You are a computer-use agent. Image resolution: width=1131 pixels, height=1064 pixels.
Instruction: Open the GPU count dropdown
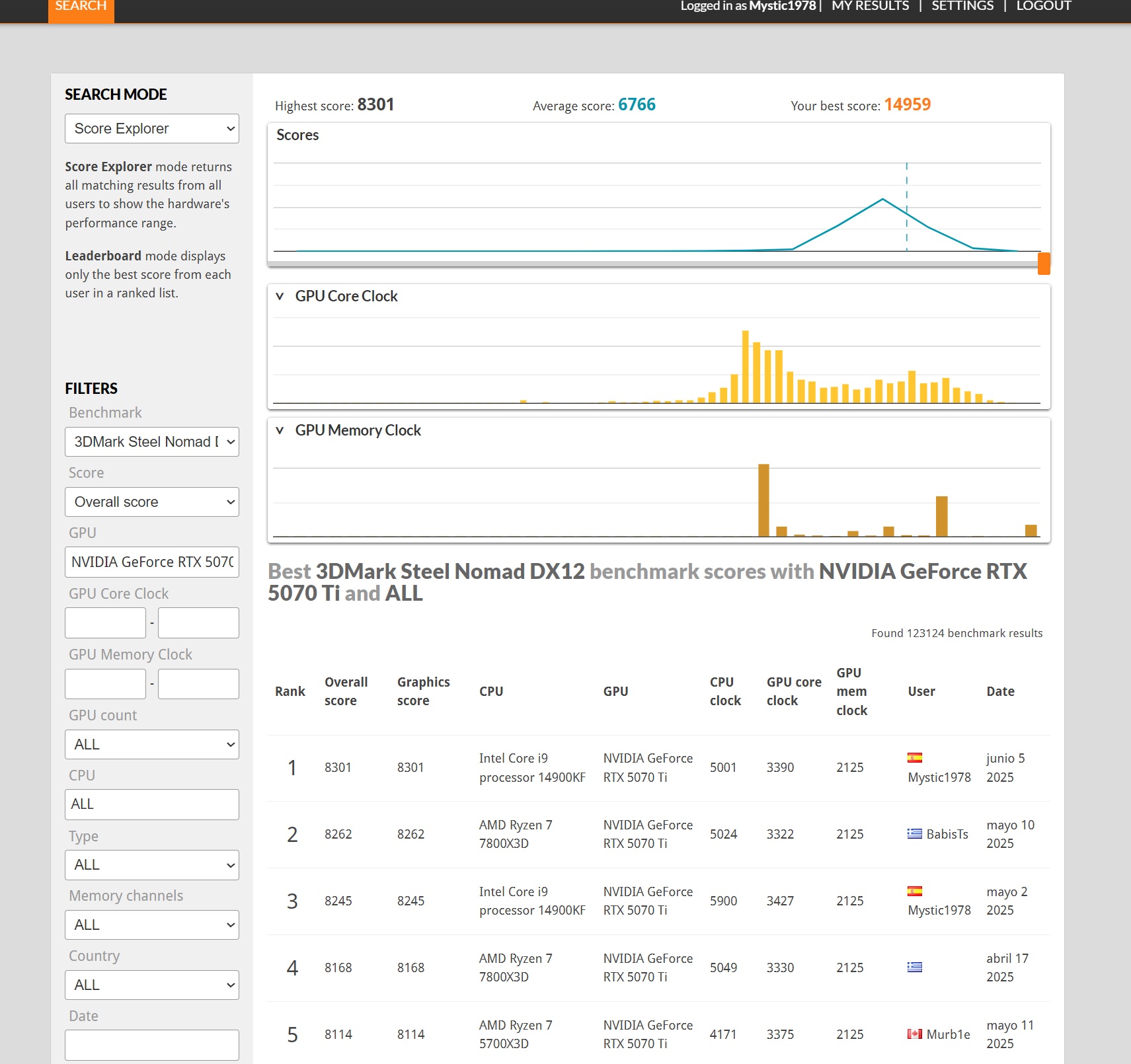pos(152,745)
